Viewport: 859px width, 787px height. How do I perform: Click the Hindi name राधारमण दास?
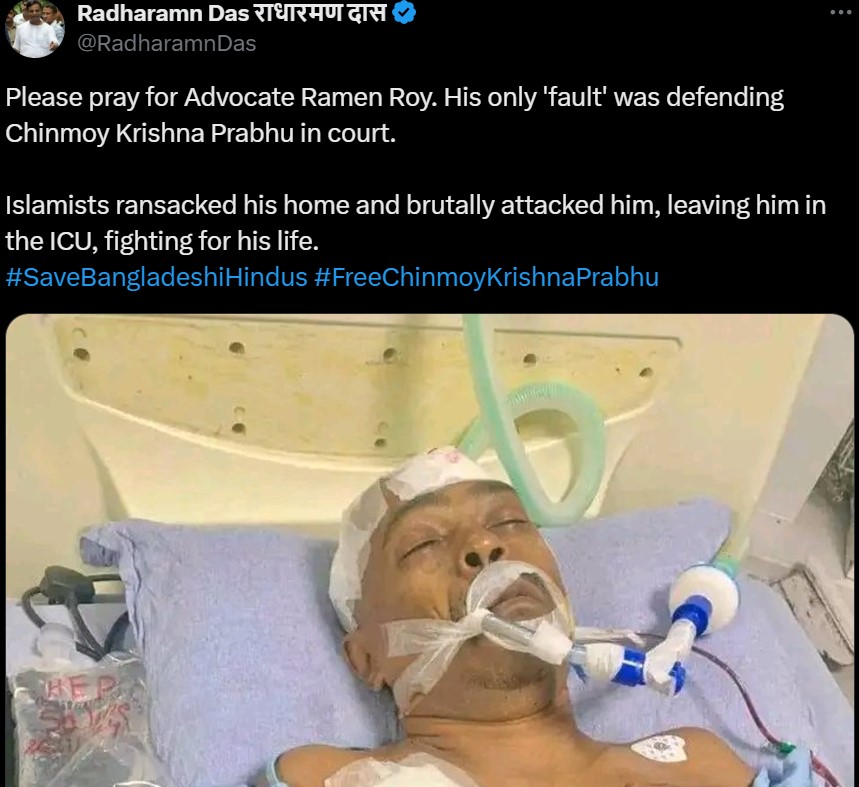(320, 13)
